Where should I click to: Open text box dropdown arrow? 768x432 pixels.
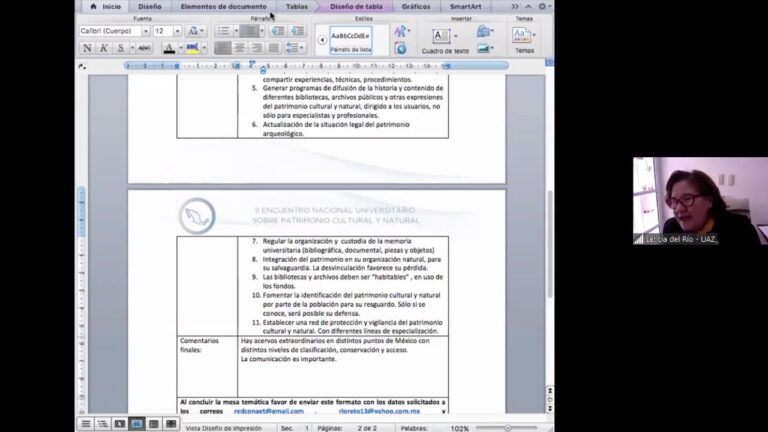coord(456,36)
